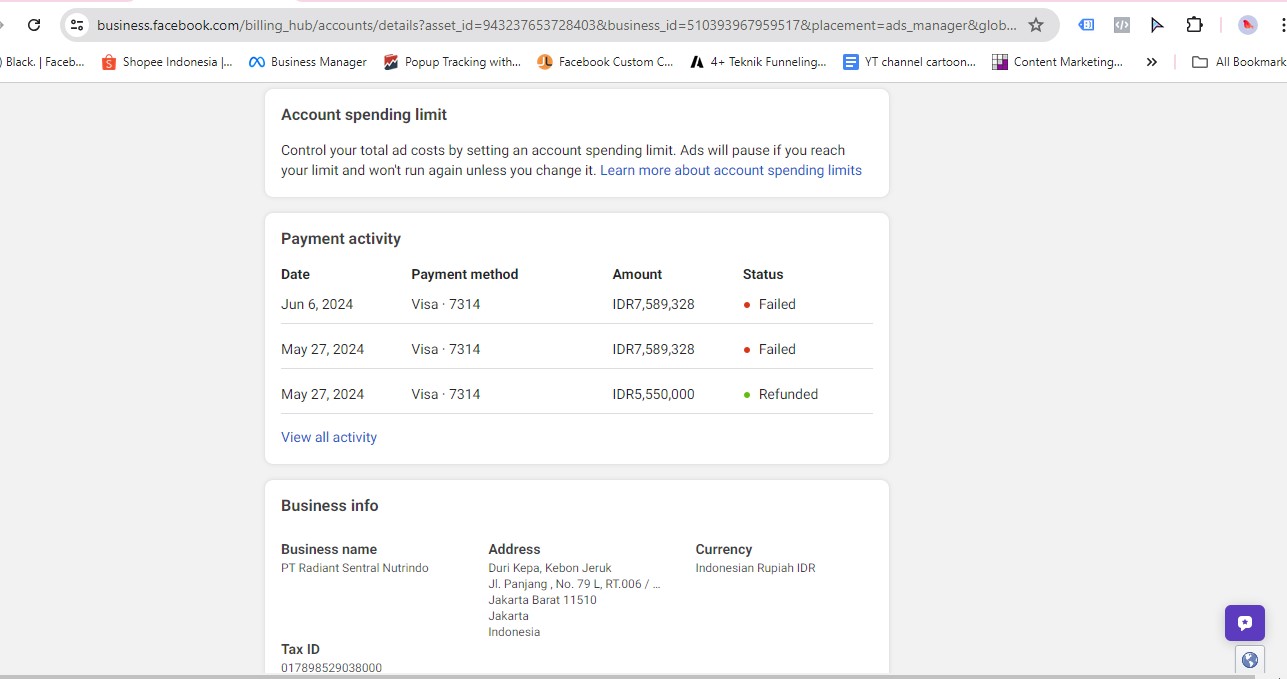Click the Jakarta Barat 11510 address line

coord(542,600)
